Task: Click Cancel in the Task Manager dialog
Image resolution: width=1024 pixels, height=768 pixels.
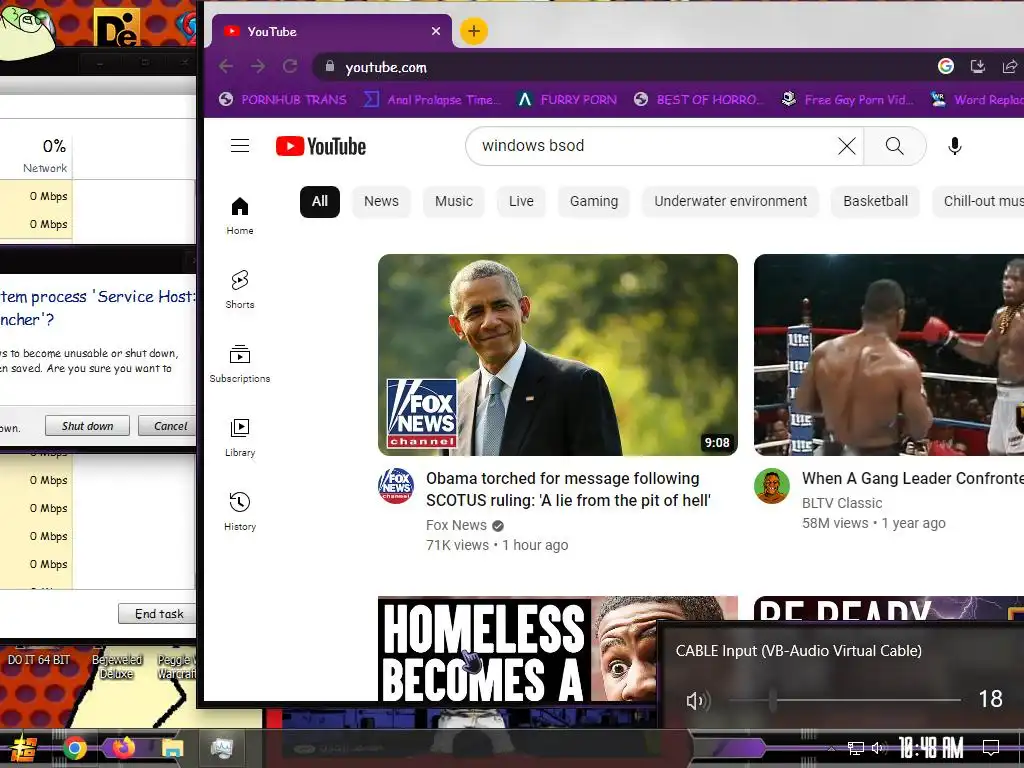Action: click(x=167, y=426)
